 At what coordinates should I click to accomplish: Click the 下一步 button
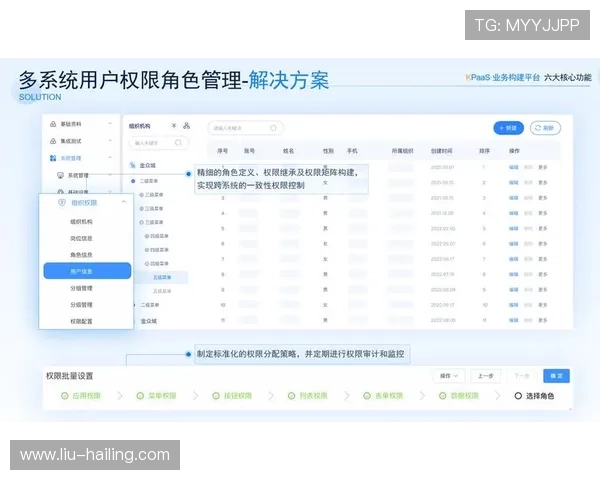[x=522, y=376]
